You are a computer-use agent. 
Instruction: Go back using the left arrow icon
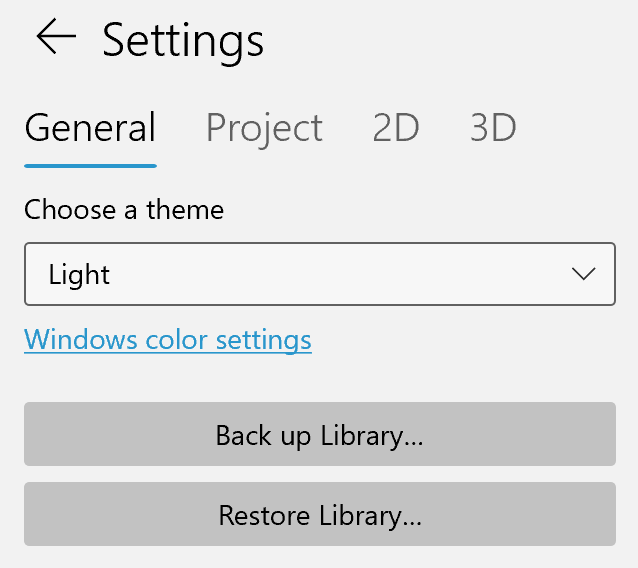[56, 36]
